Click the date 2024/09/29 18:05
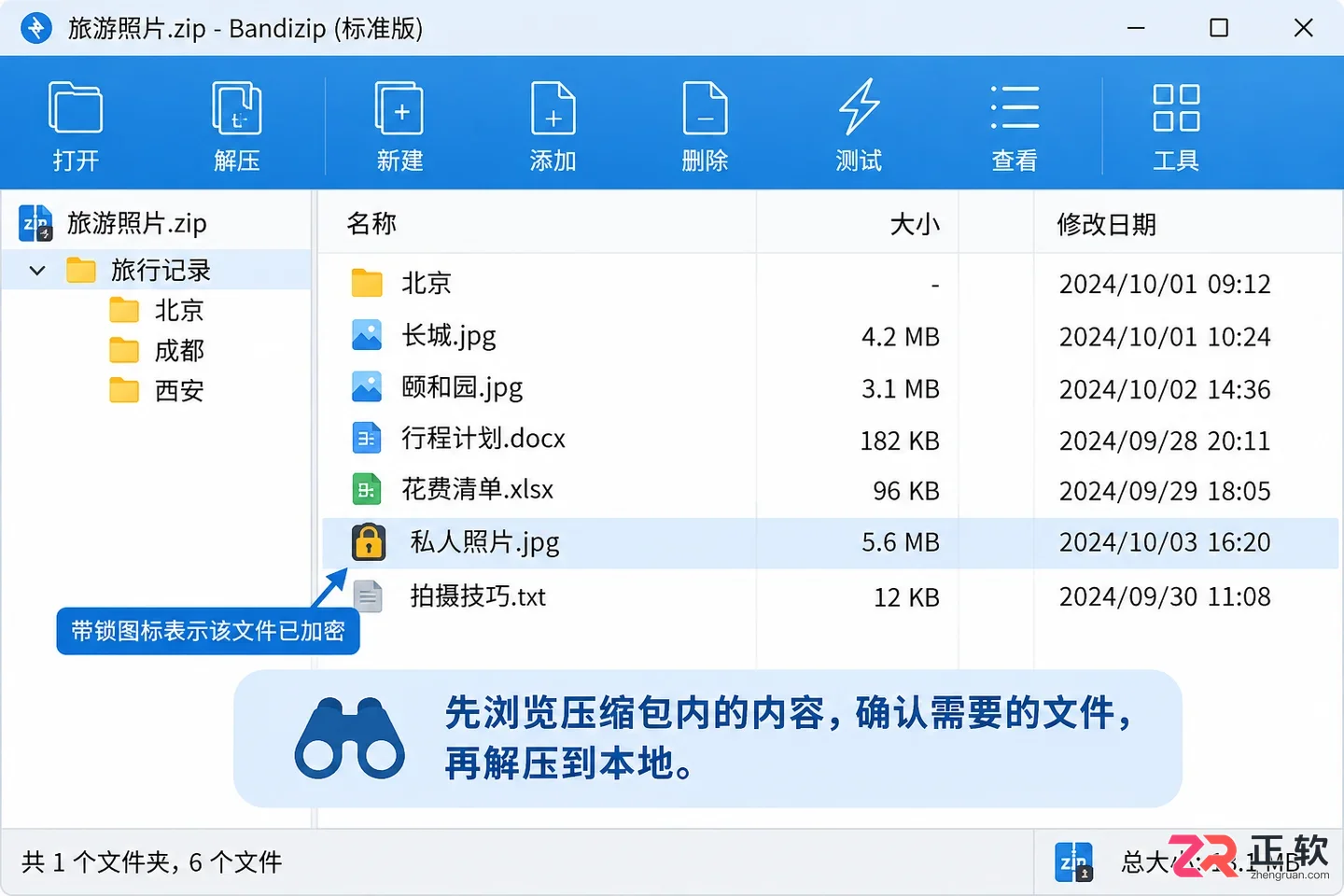 (x=1165, y=491)
